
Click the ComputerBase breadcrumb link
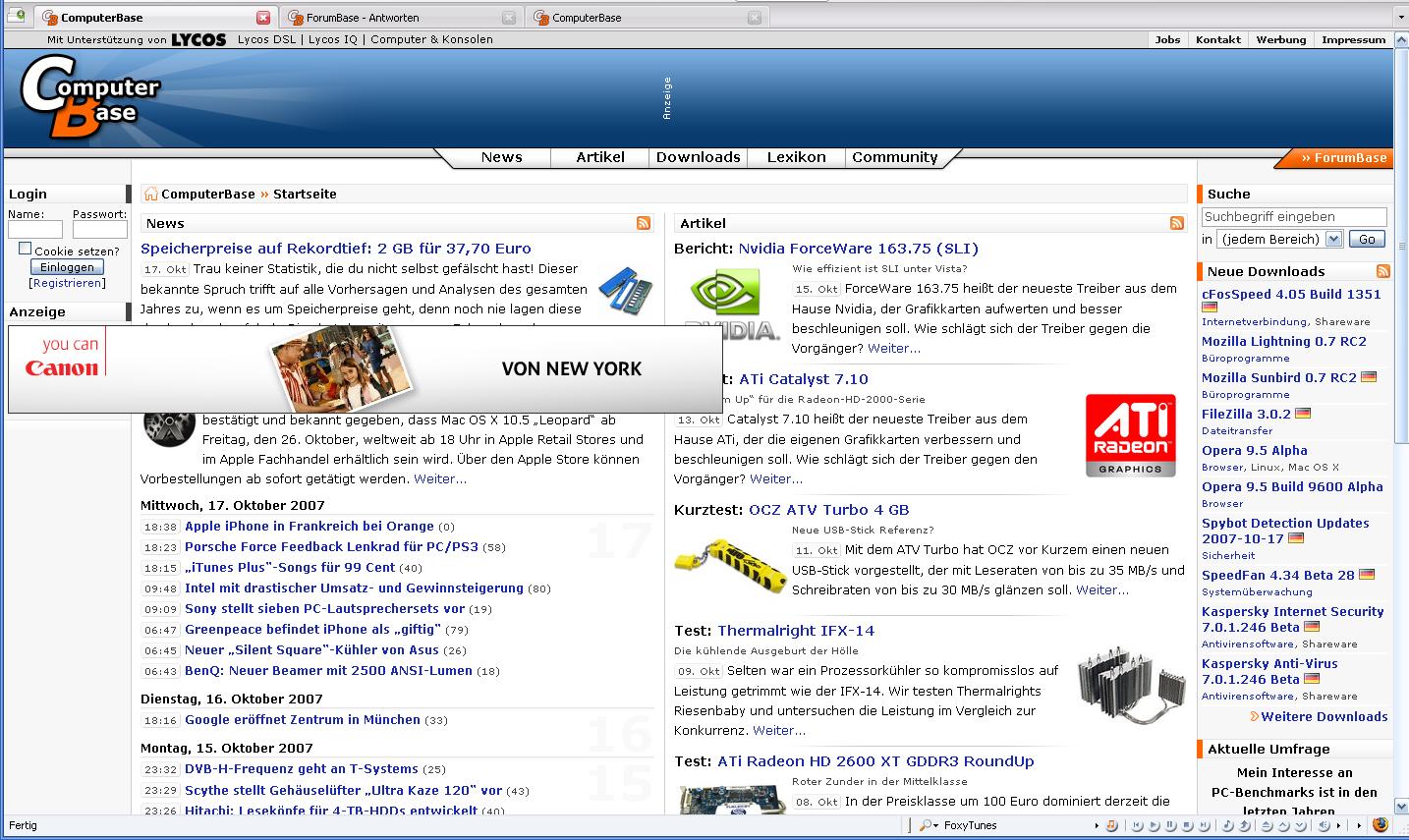[208, 195]
